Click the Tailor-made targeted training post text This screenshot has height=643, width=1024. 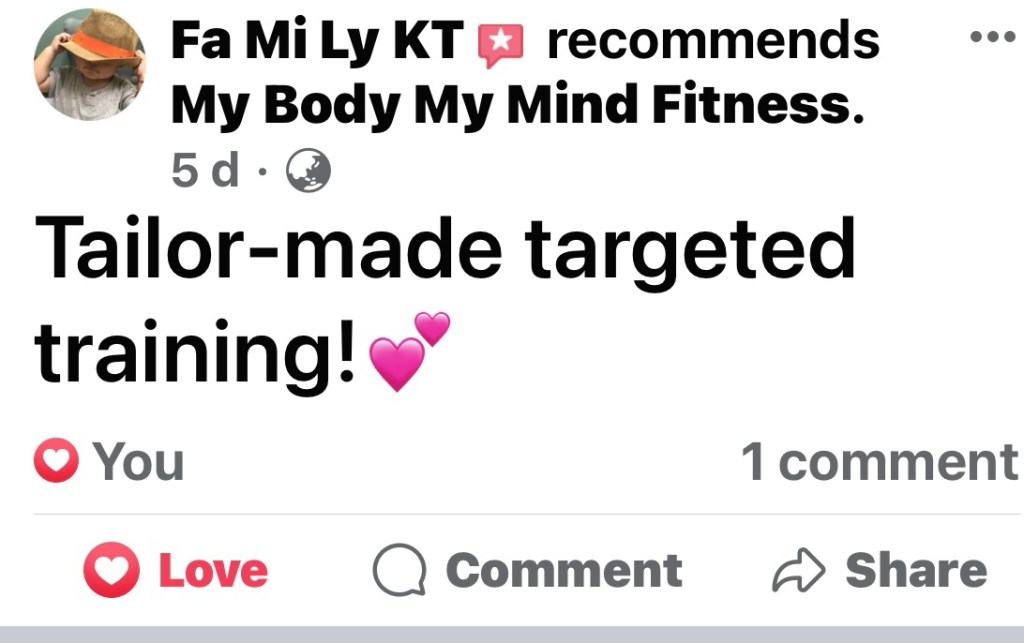tap(445, 302)
